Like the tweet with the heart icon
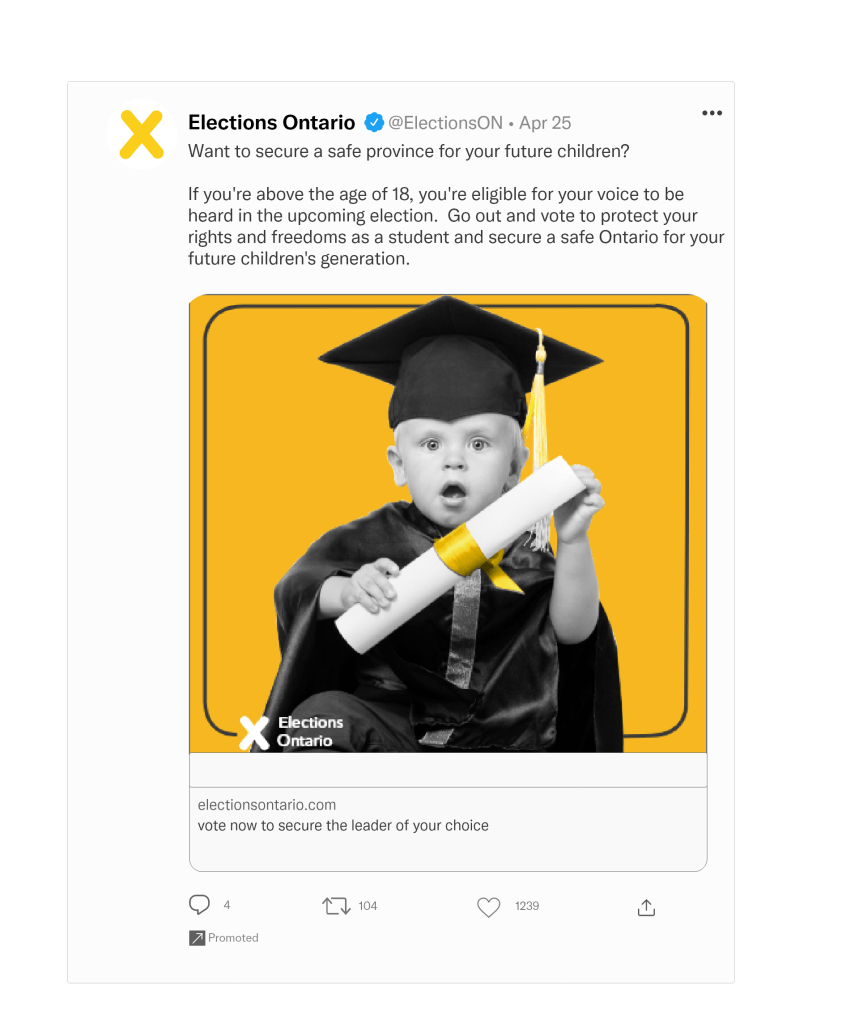859x1024 pixels. 488,907
